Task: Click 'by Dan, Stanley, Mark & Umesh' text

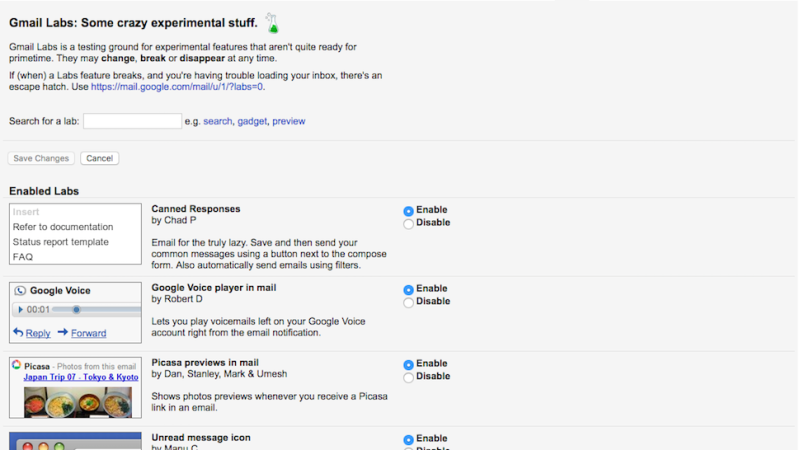Action: click(x=219, y=374)
